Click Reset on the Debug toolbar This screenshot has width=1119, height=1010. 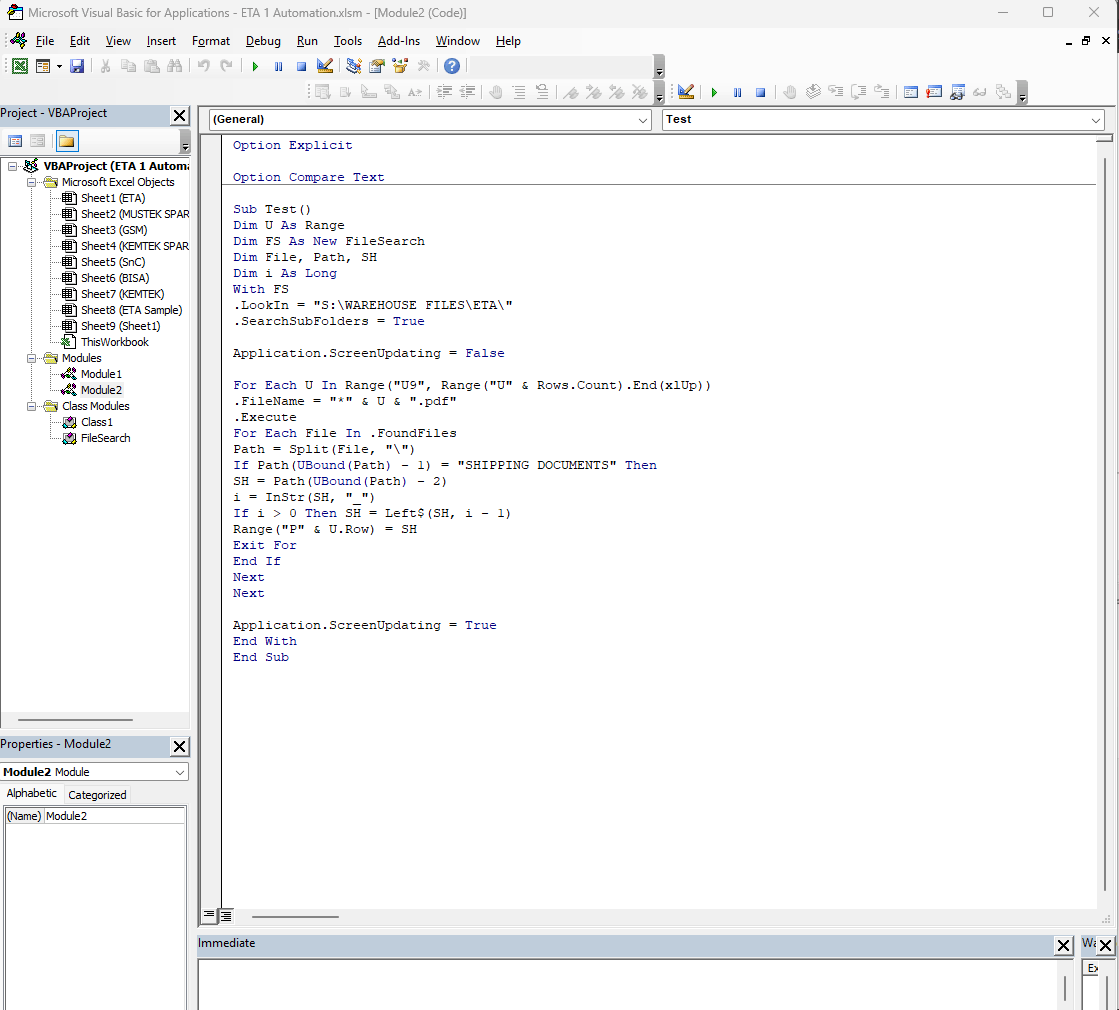[x=760, y=92]
